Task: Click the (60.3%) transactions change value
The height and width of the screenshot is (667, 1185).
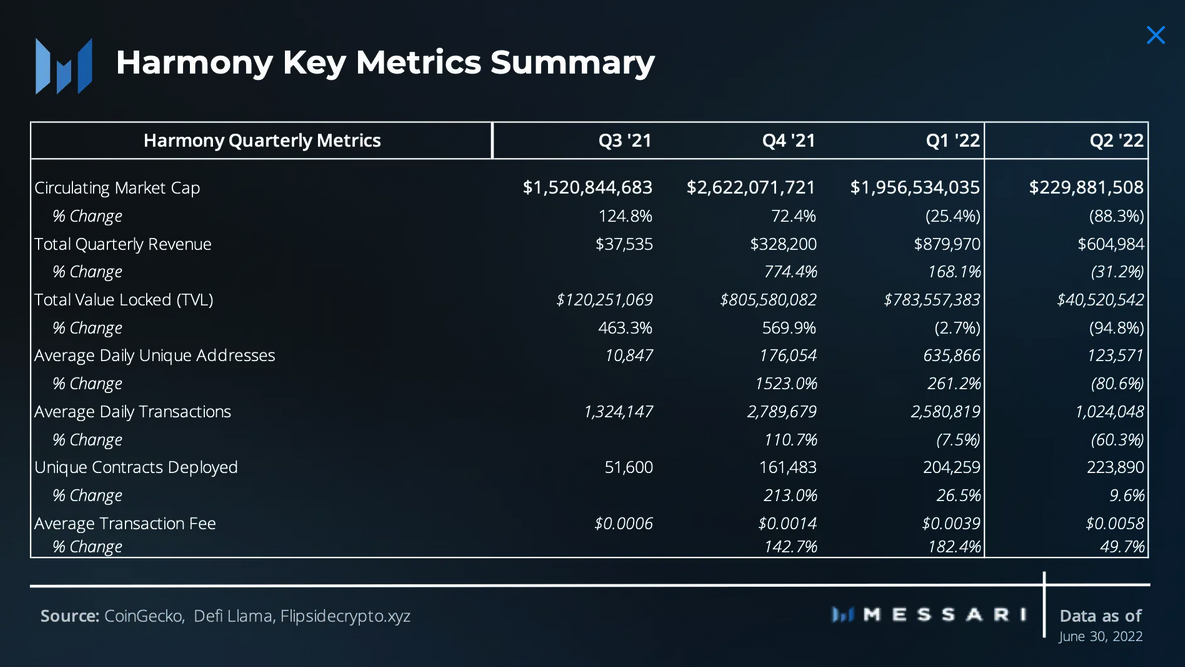Action: coord(1117,440)
